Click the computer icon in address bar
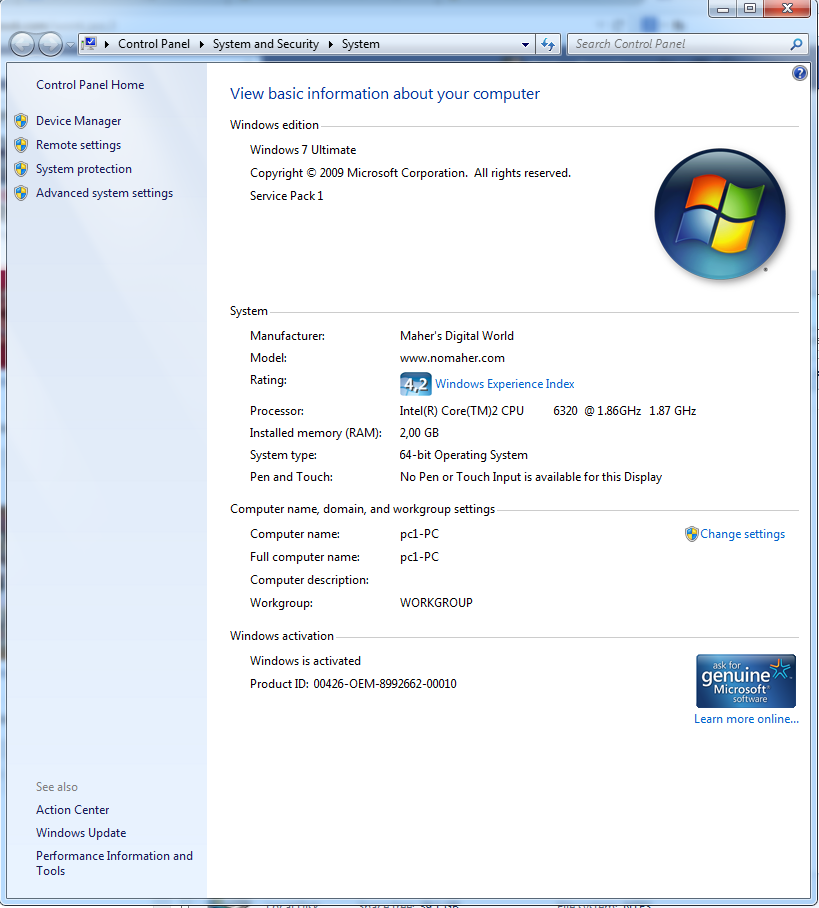The image size is (819, 908). click(89, 43)
